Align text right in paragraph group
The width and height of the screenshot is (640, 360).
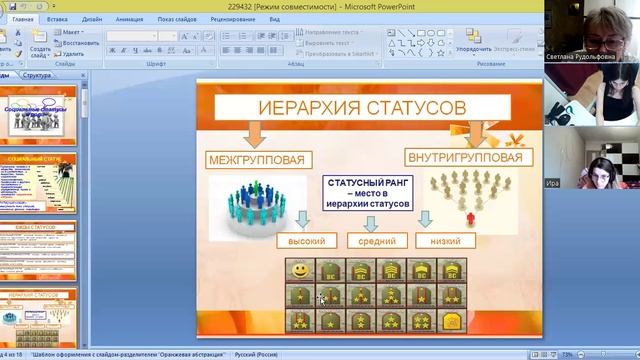pyautogui.click(x=249, y=51)
